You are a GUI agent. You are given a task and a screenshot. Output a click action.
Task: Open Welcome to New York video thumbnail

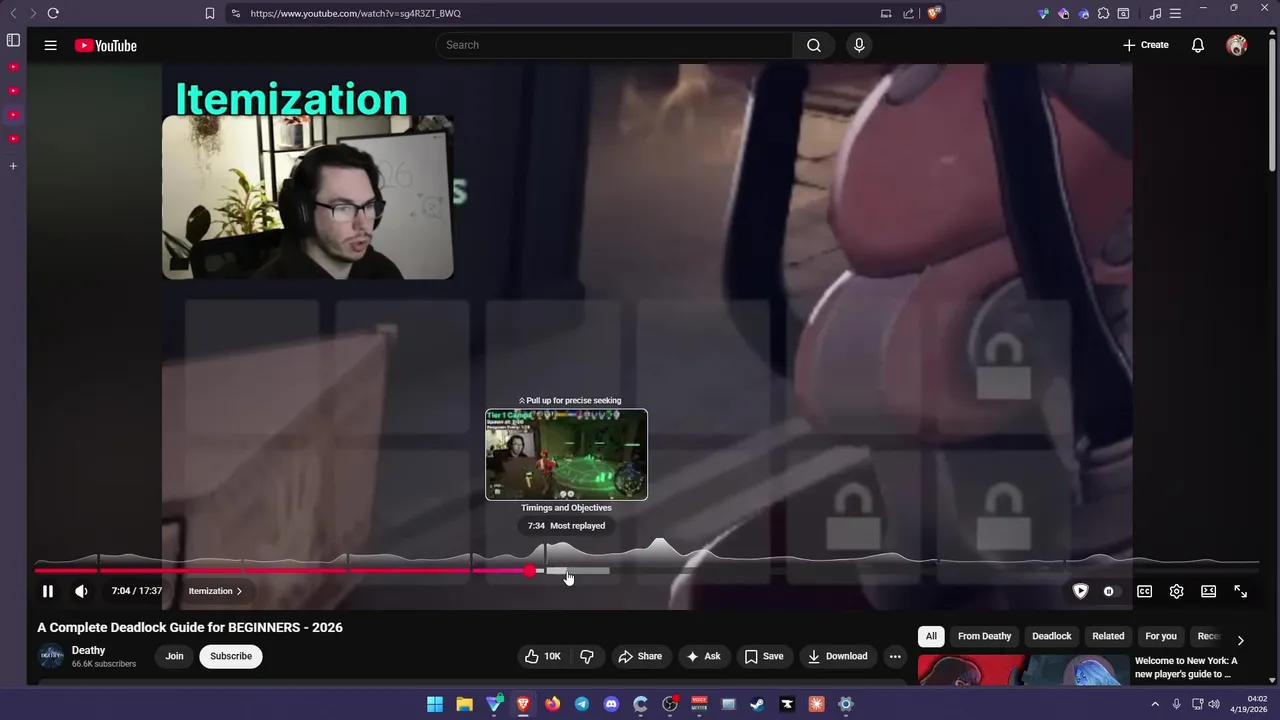tap(1022, 671)
